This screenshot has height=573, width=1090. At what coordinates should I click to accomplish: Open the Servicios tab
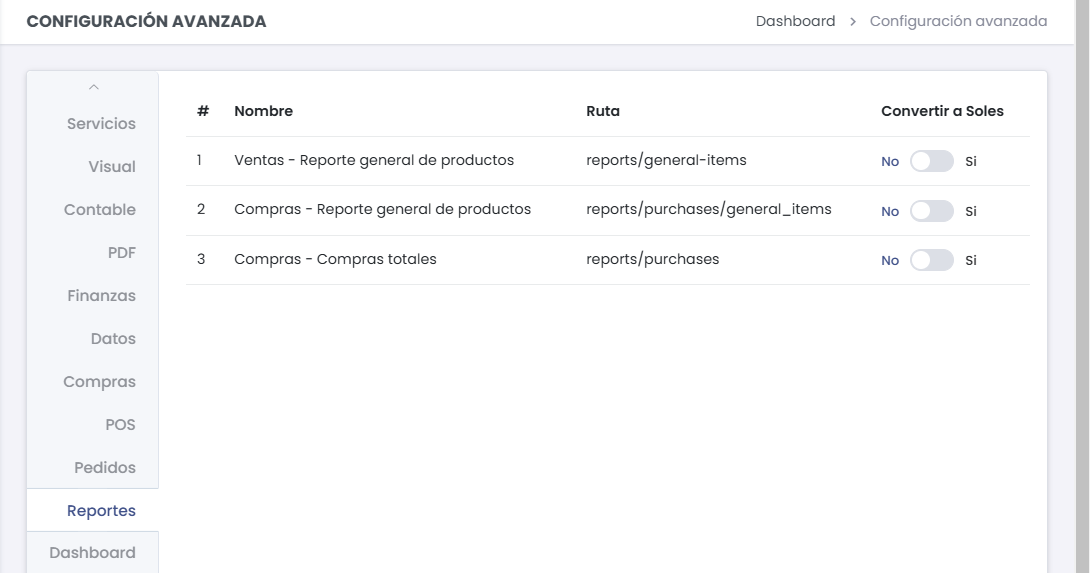[x=101, y=124]
